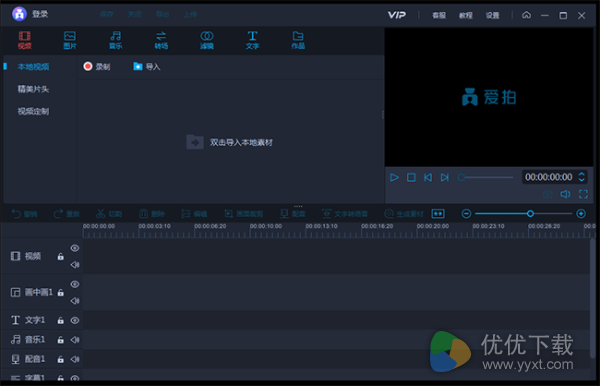Lock the 配音1 track

tap(60, 359)
